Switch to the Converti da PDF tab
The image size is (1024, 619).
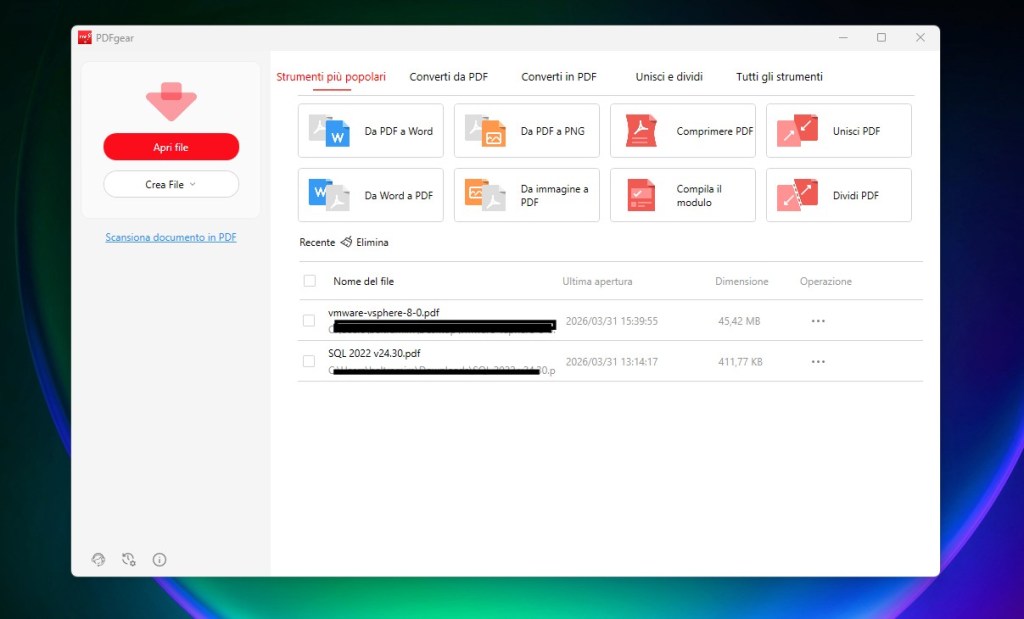pyautogui.click(x=448, y=76)
